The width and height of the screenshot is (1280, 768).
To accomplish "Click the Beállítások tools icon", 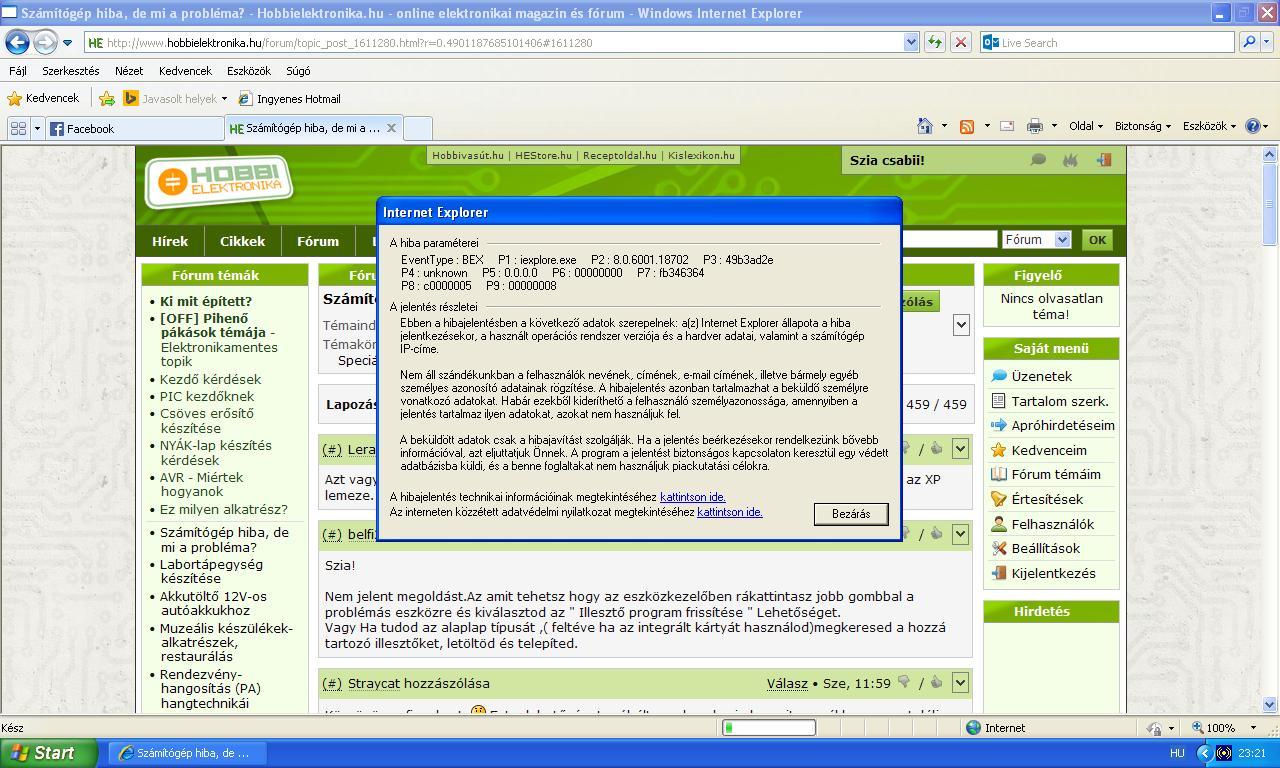I will point(998,548).
